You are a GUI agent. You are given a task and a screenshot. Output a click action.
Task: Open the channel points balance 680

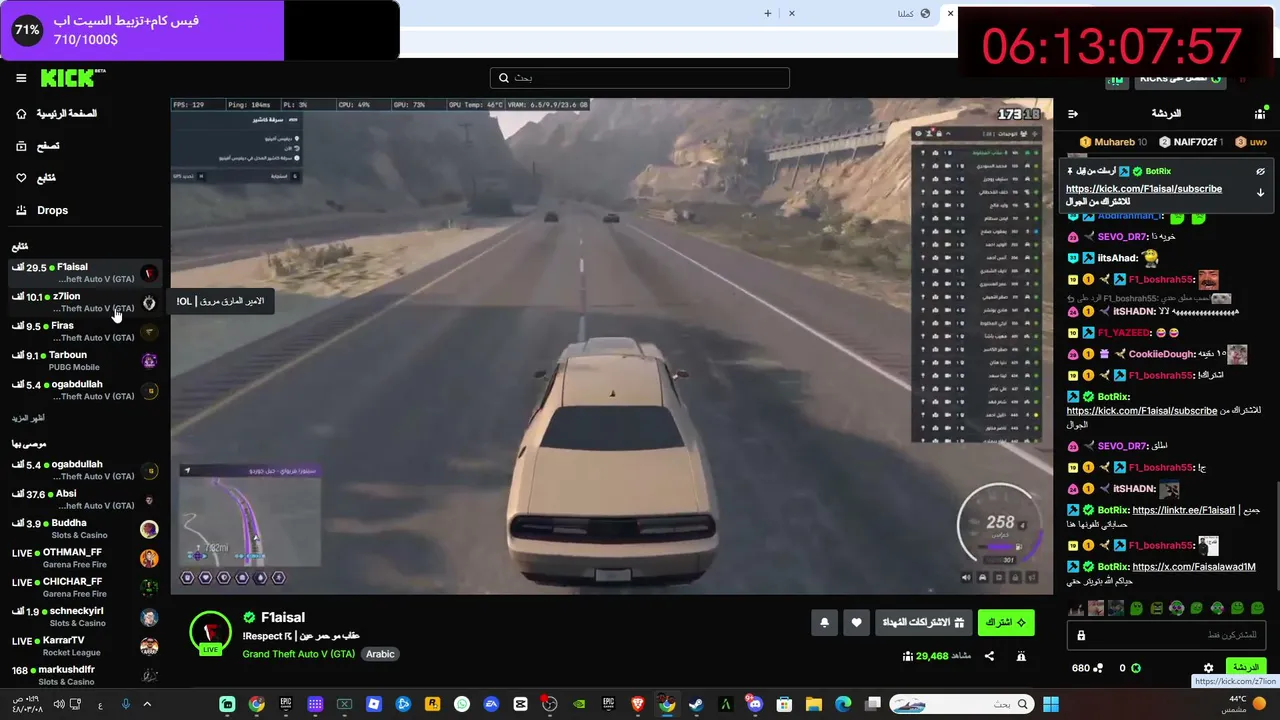[x=1087, y=668]
